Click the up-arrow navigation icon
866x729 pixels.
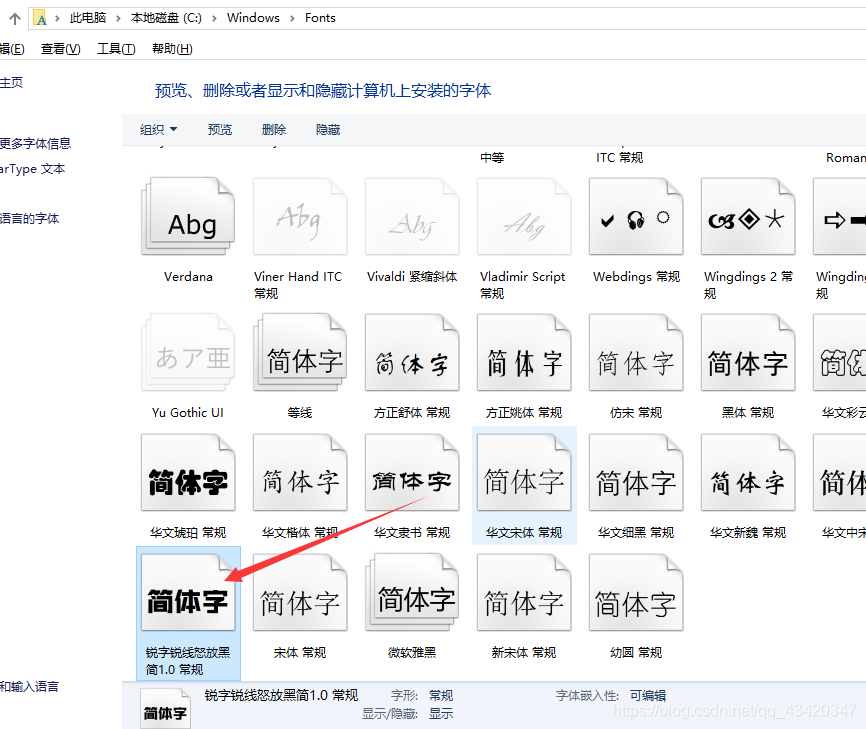click(14, 17)
